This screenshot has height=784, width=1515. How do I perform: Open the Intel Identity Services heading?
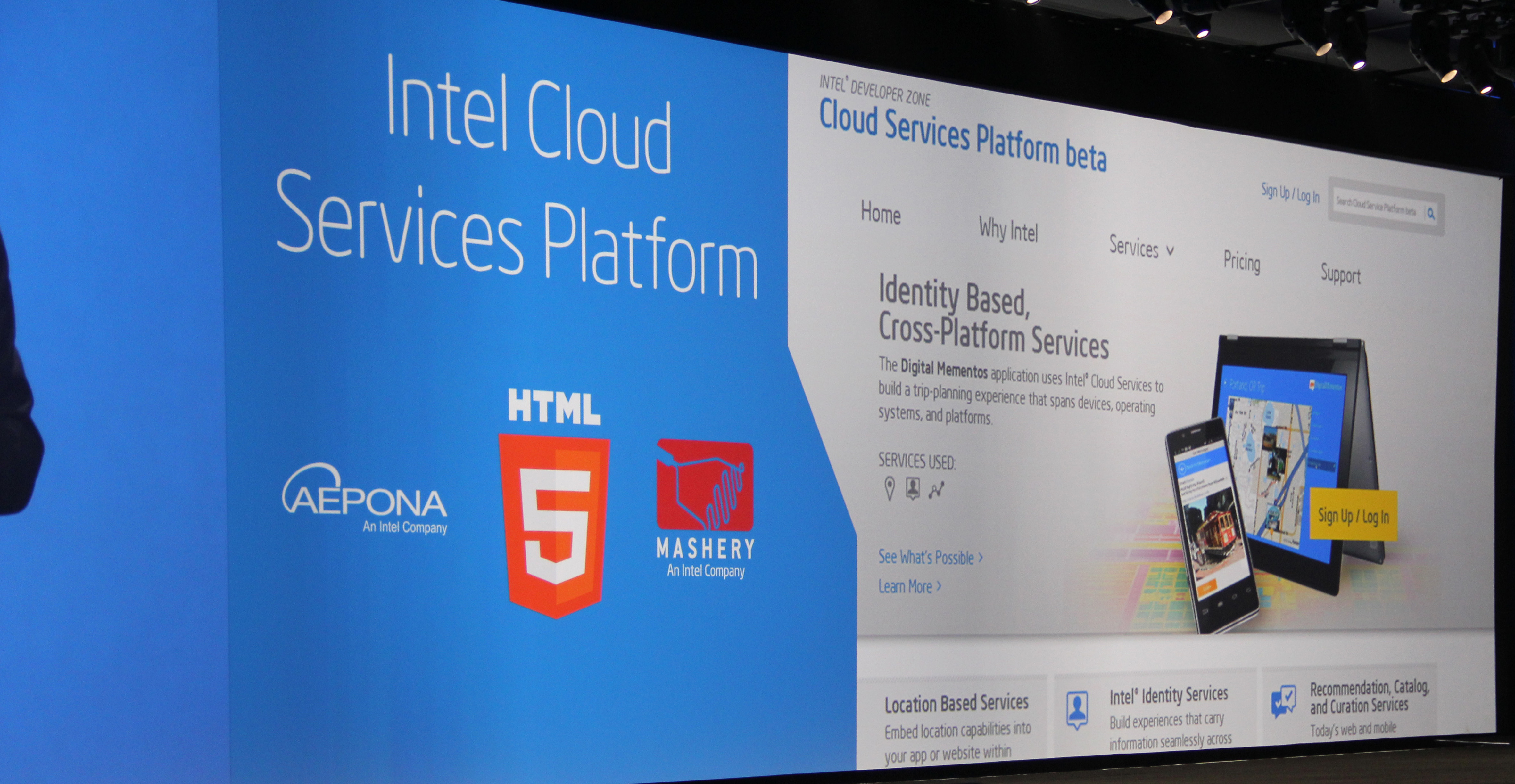(1169, 696)
